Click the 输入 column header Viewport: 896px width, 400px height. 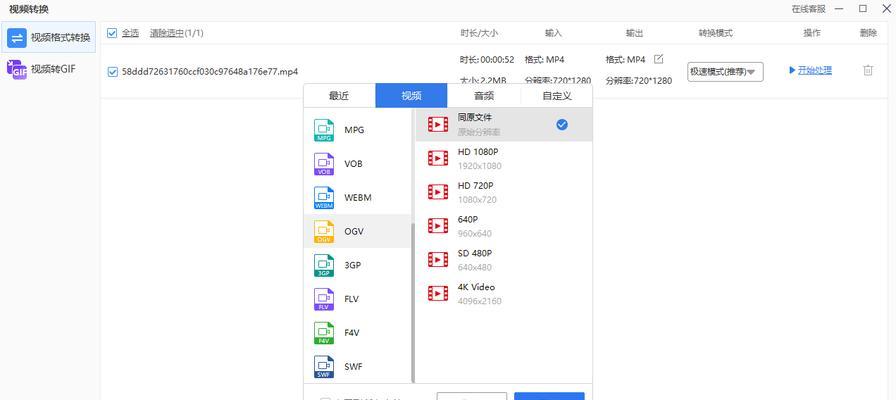coord(553,33)
